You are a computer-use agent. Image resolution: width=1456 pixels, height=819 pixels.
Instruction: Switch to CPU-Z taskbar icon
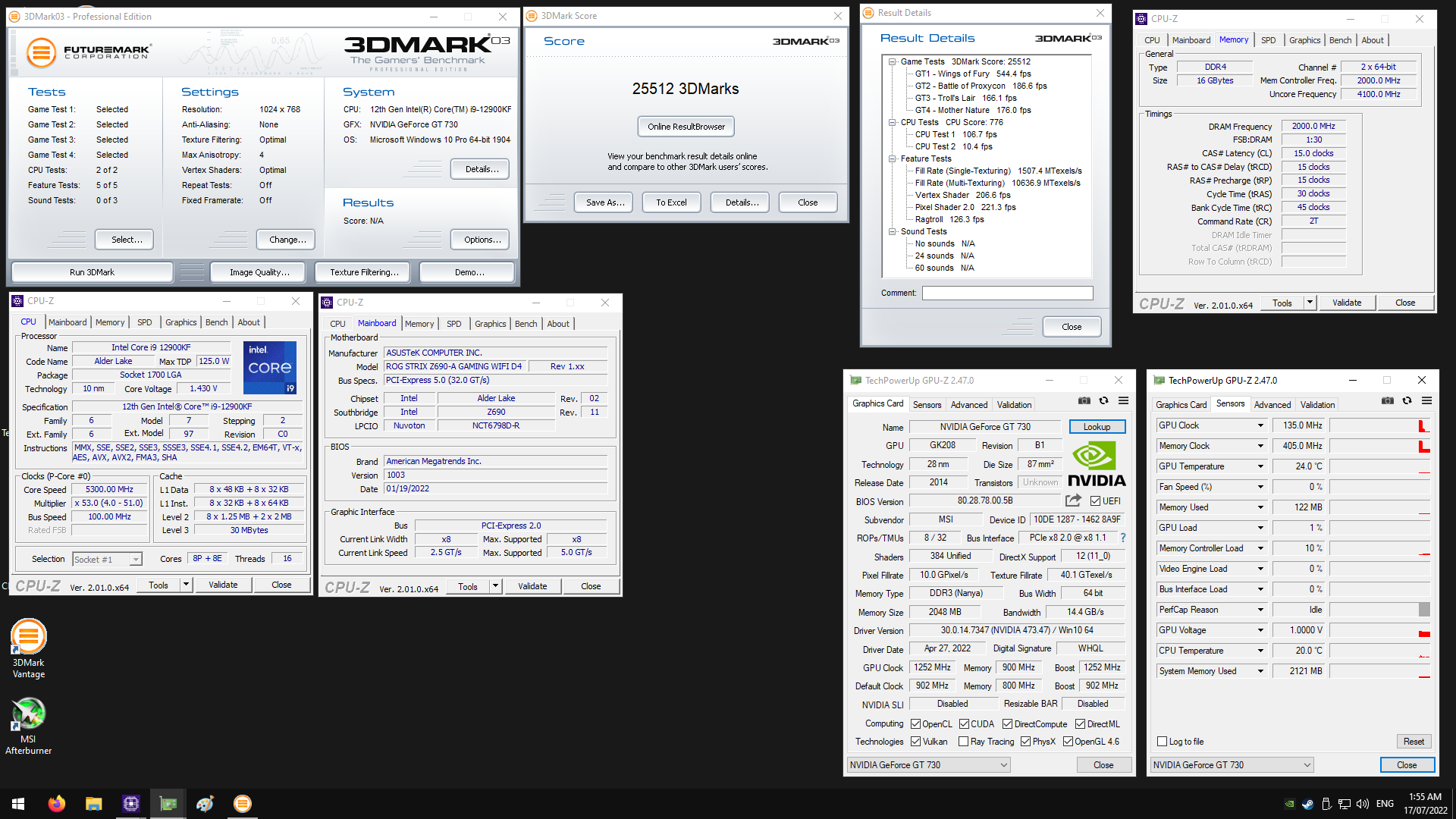(130, 804)
